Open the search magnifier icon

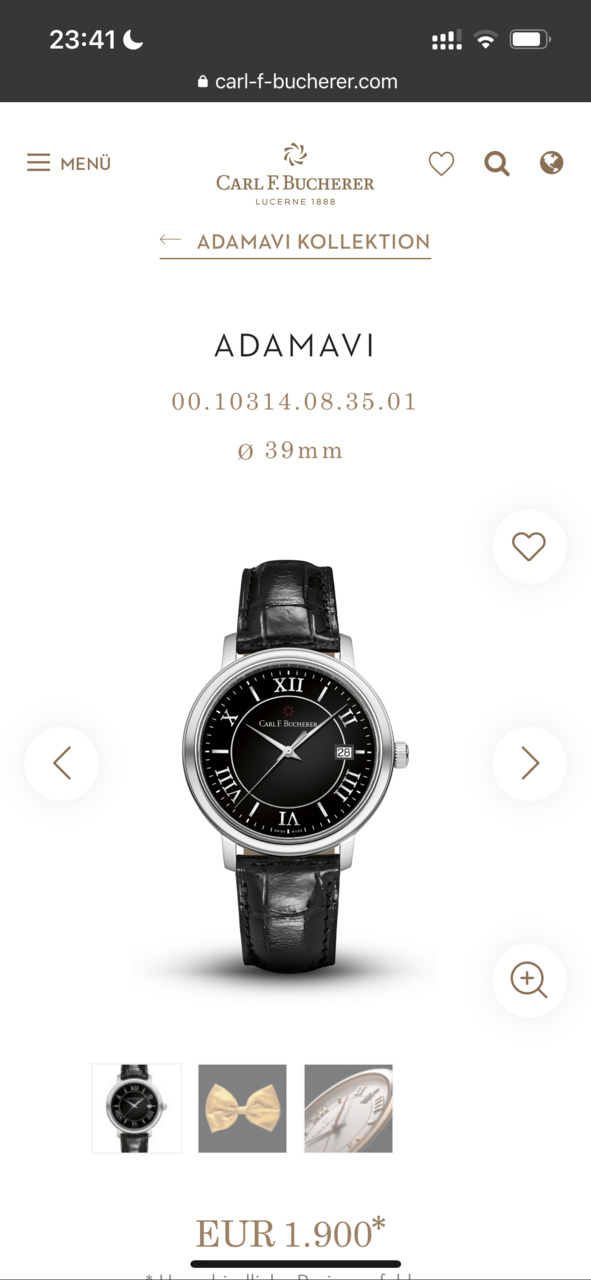click(x=497, y=163)
